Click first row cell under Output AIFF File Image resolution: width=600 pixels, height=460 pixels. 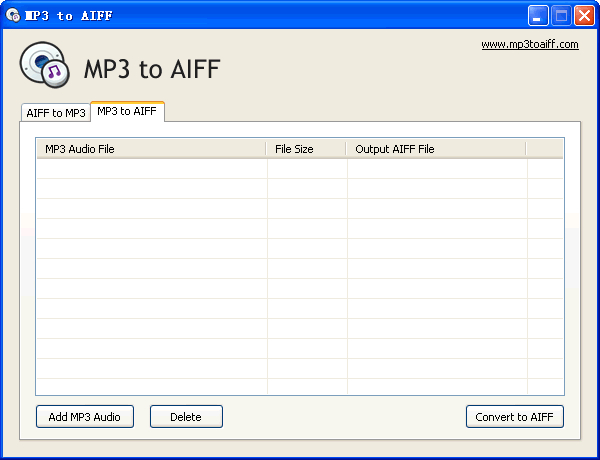pos(437,169)
